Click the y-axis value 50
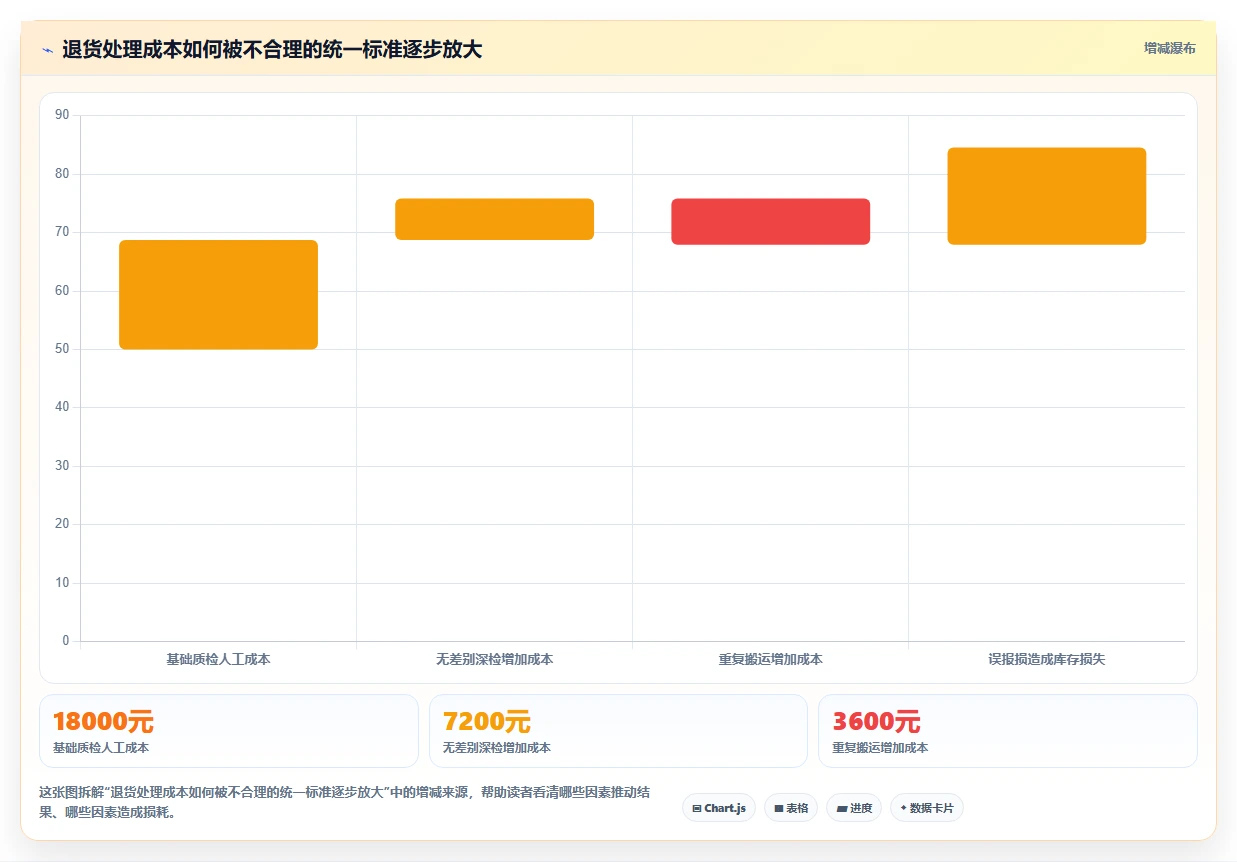 click(62, 349)
